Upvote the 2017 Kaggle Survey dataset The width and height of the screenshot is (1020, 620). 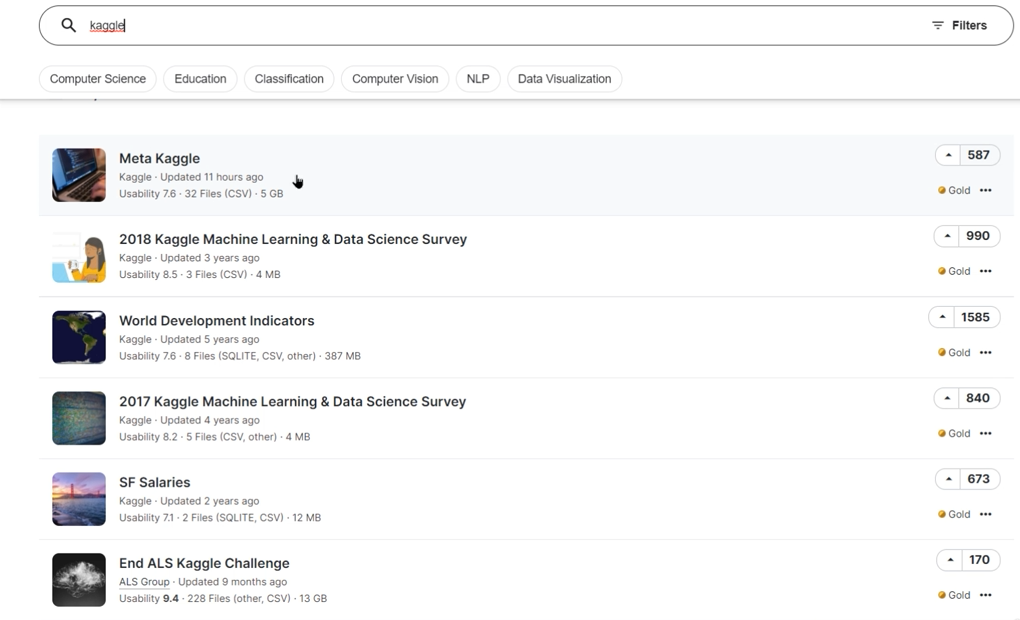coord(948,398)
